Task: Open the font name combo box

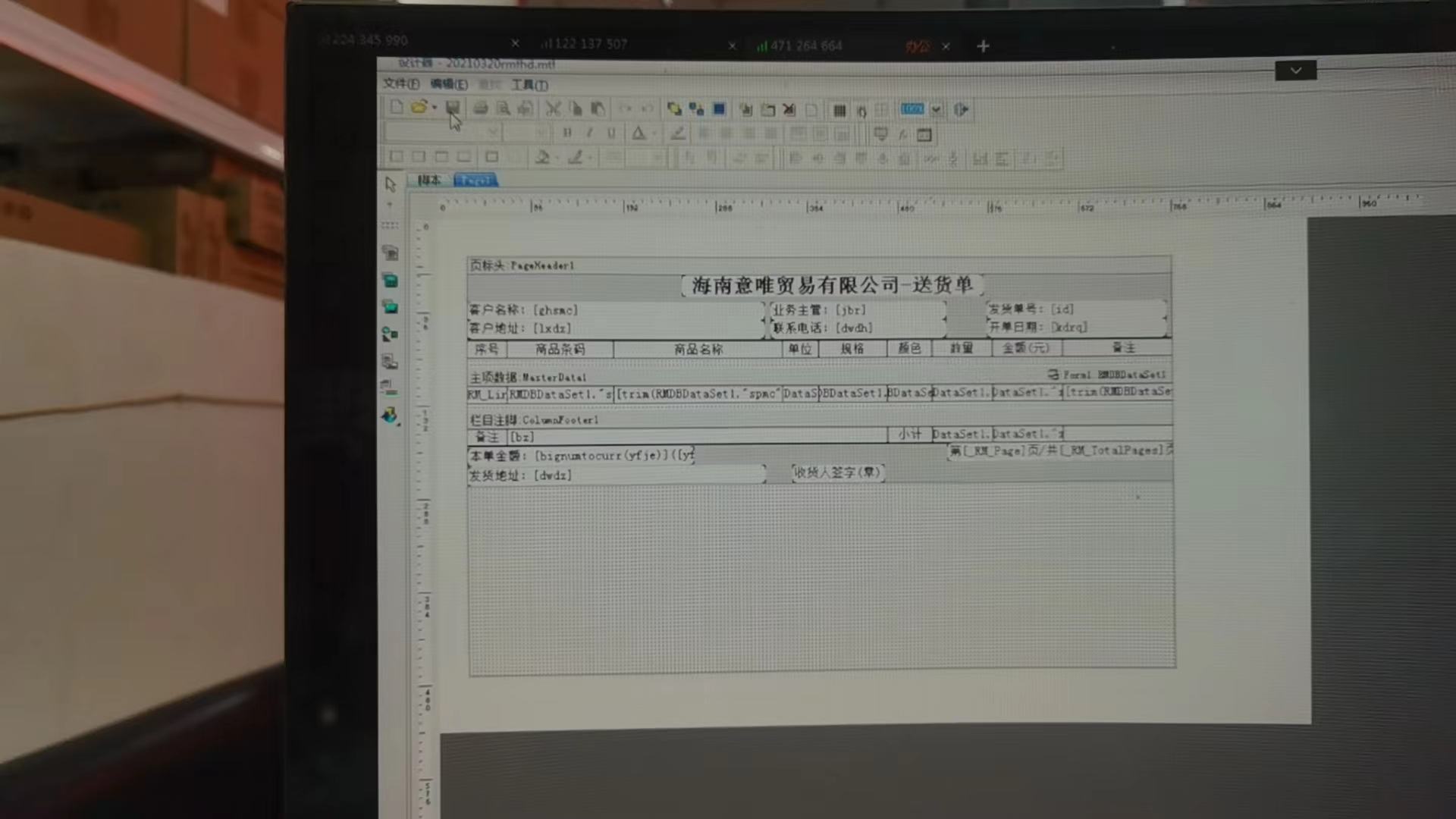Action: [493, 133]
